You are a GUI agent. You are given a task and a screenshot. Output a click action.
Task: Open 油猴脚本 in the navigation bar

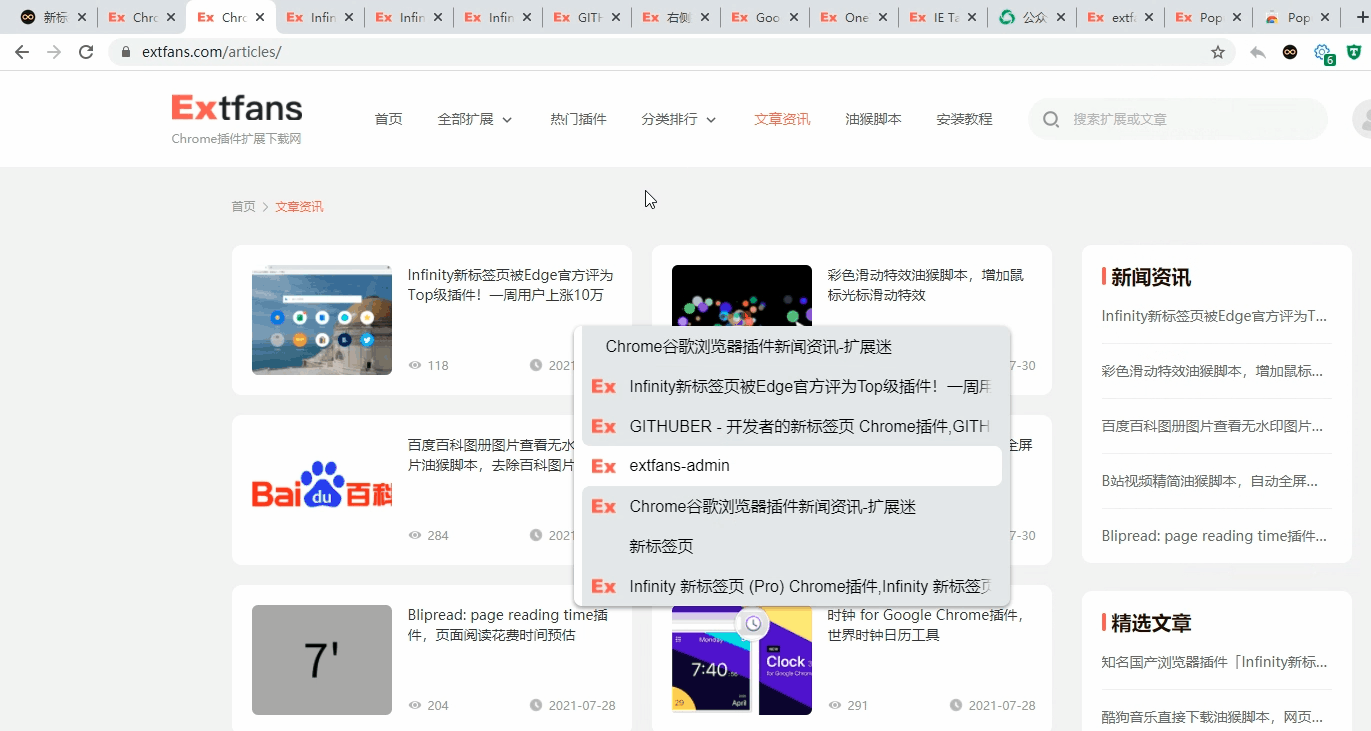873,119
